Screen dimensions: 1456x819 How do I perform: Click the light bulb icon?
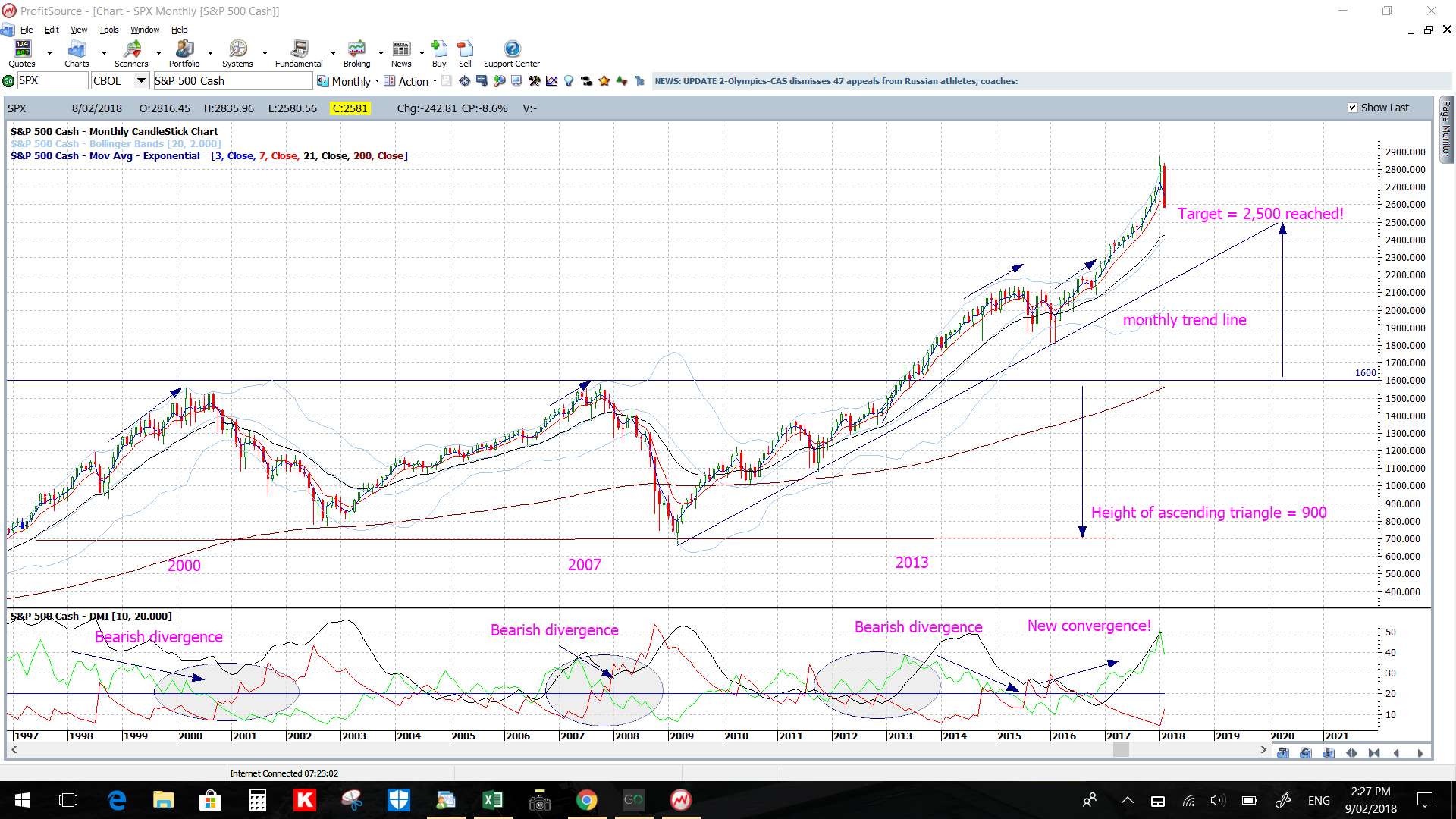tap(569, 81)
